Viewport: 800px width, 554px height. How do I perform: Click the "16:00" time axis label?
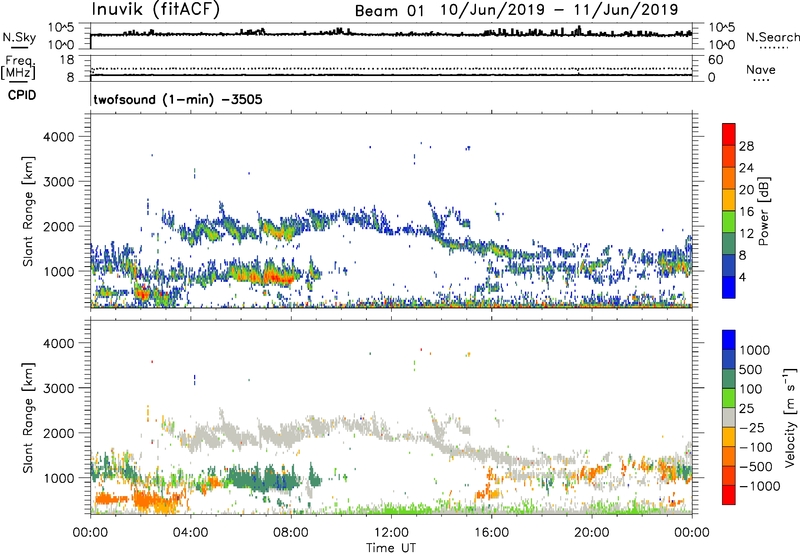491,533
